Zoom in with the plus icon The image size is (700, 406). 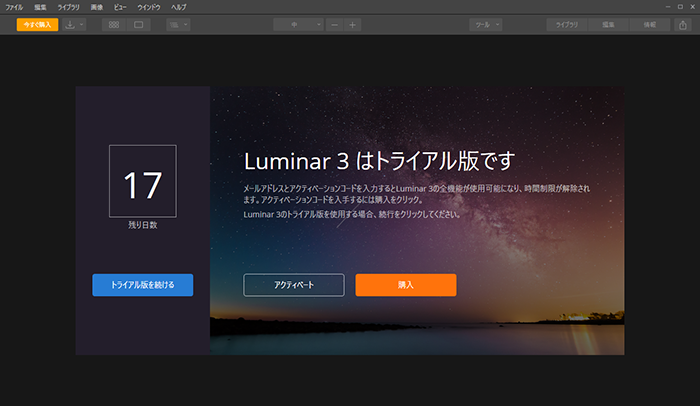[x=352, y=25]
